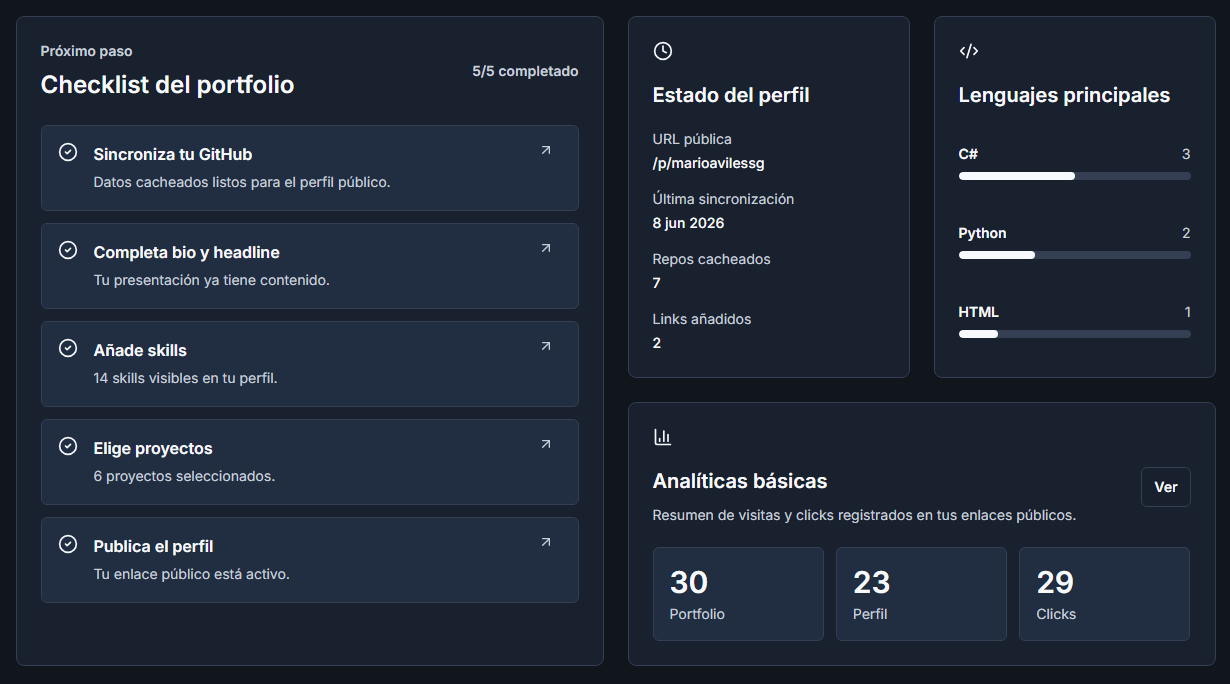Click the C# language progress bar
This screenshot has height=684, width=1230.
[x=1074, y=176]
